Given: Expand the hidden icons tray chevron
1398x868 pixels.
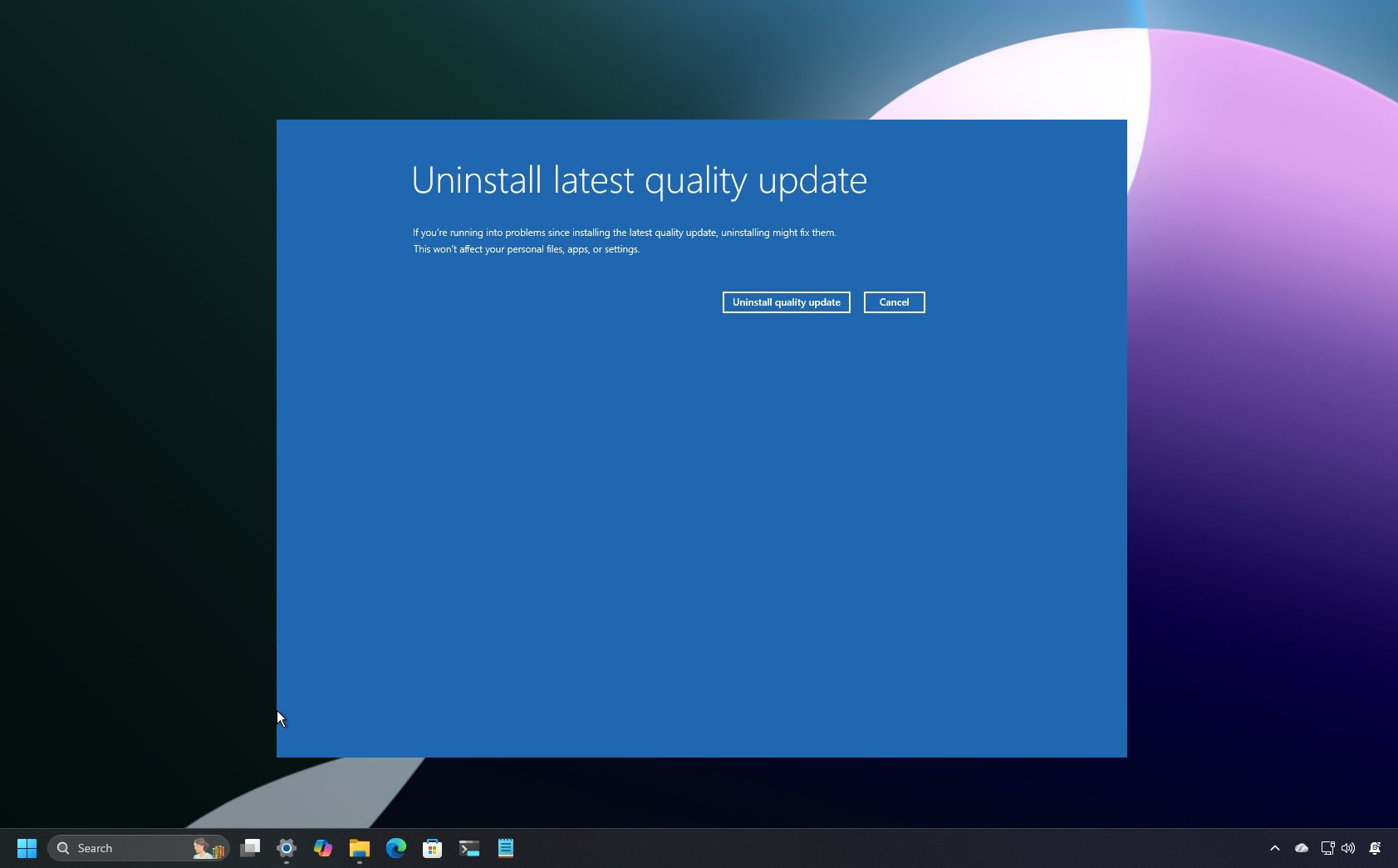Looking at the screenshot, I should pyautogui.click(x=1275, y=848).
